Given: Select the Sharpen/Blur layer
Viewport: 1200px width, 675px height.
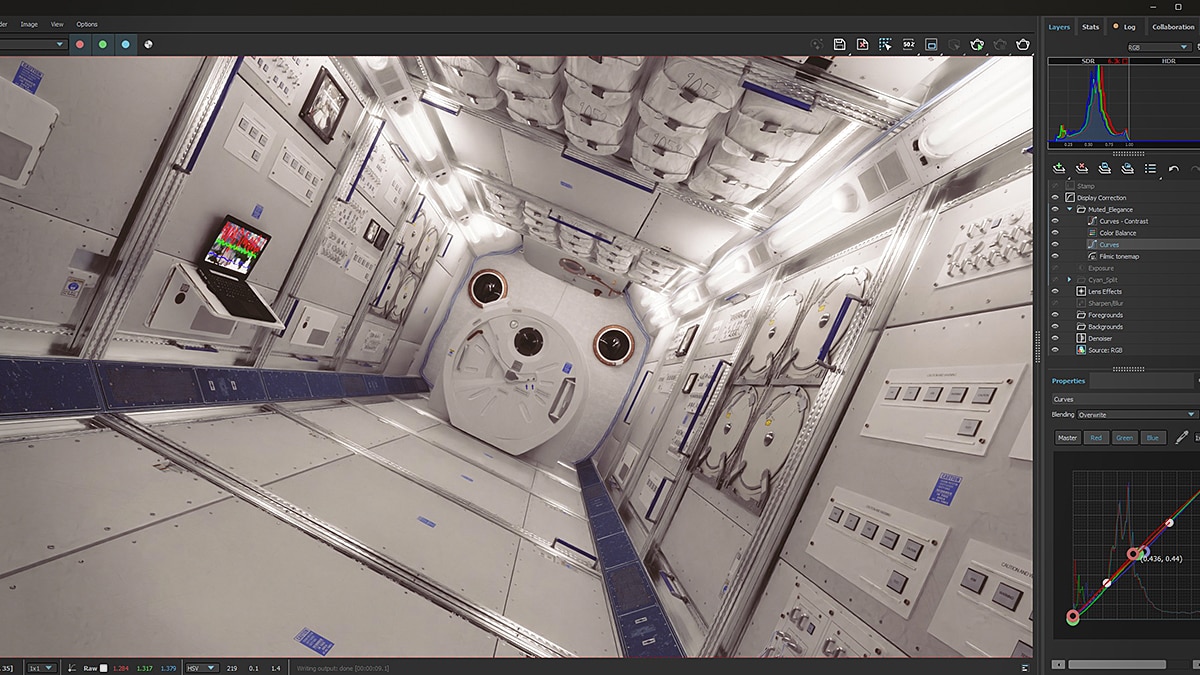Looking at the screenshot, I should tap(1105, 303).
